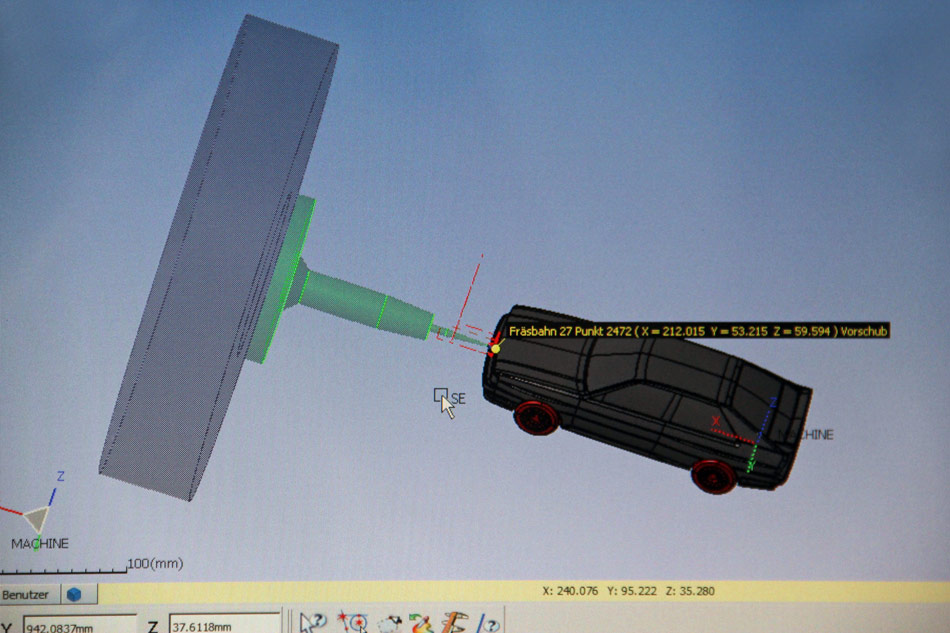The width and height of the screenshot is (950, 633).
Task: Click the yellow toolpath point marker
Action: 496,348
